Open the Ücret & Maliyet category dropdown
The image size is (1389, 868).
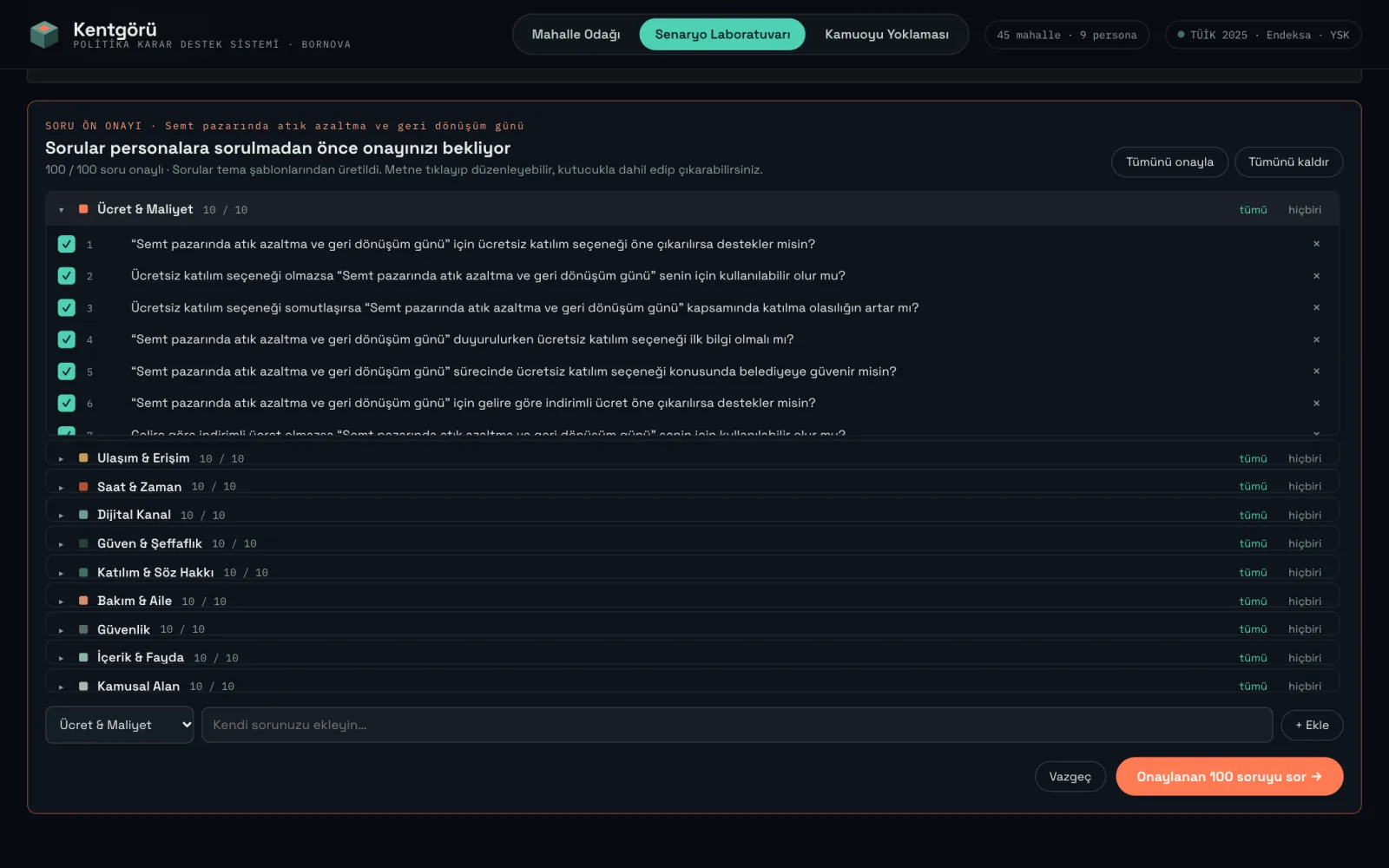tap(119, 725)
